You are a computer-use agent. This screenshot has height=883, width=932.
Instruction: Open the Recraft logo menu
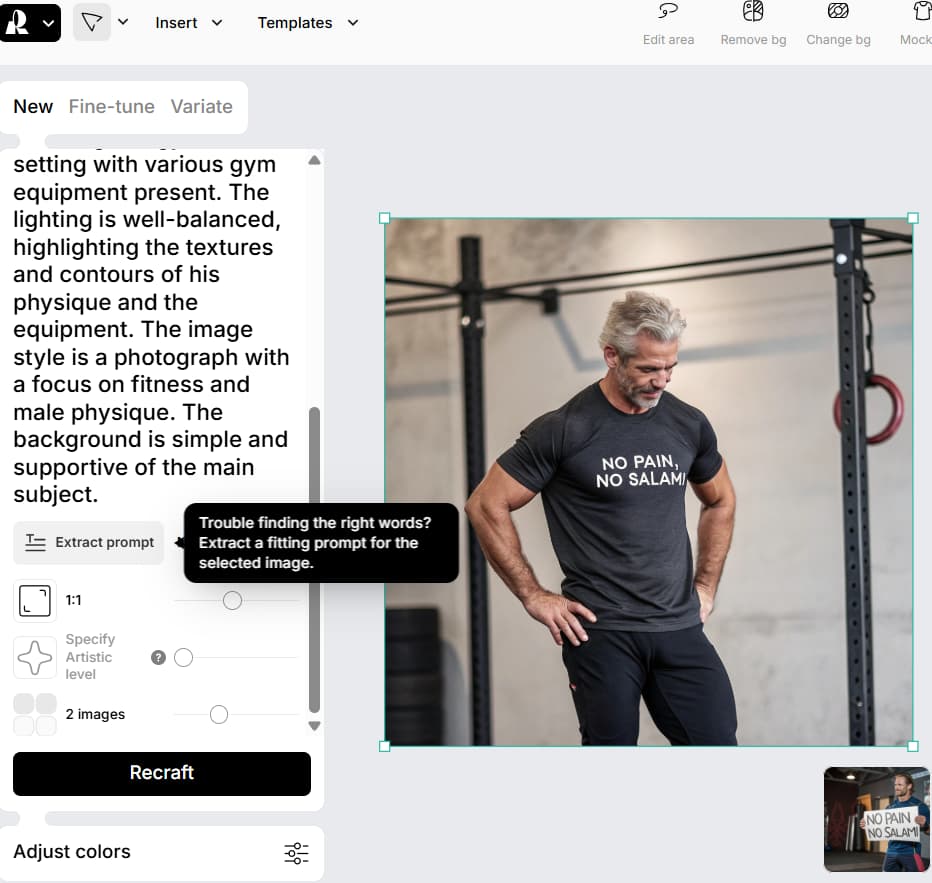[30, 23]
